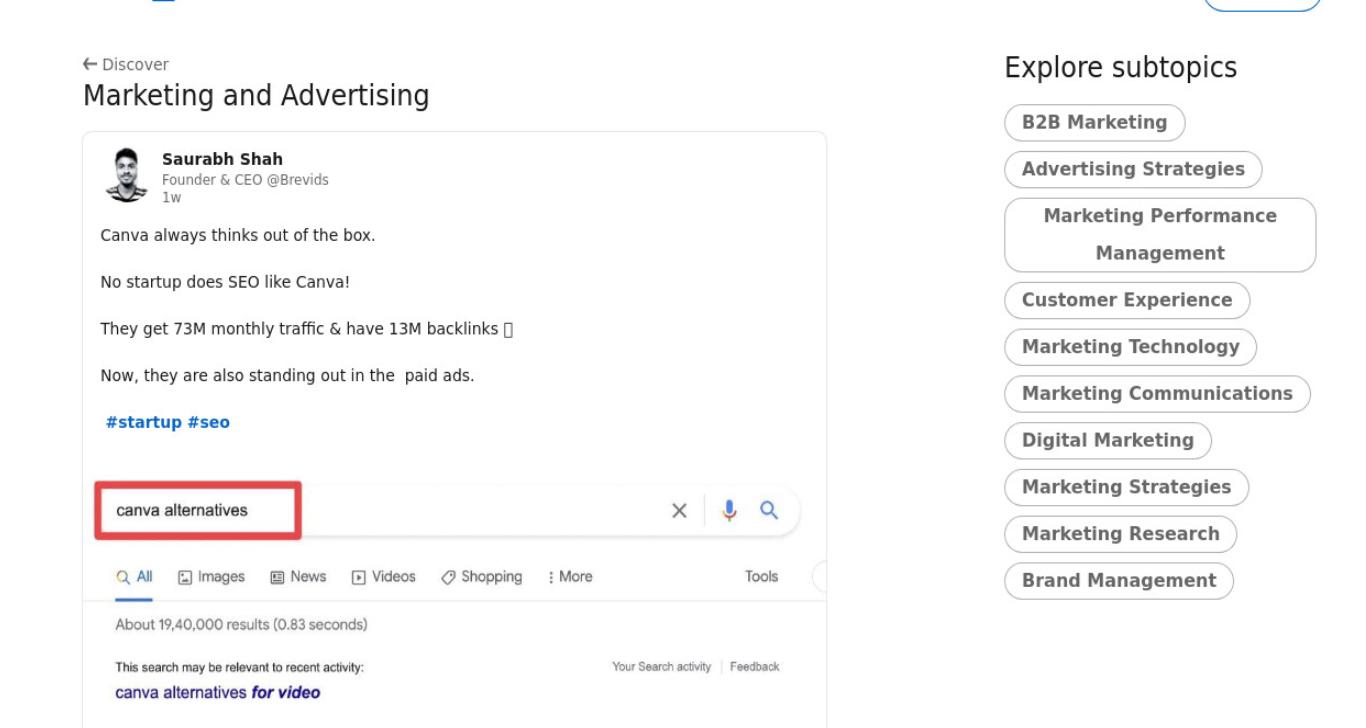1366x728 pixels.
Task: Open the Marketing Communications subtopic
Action: [1157, 393]
